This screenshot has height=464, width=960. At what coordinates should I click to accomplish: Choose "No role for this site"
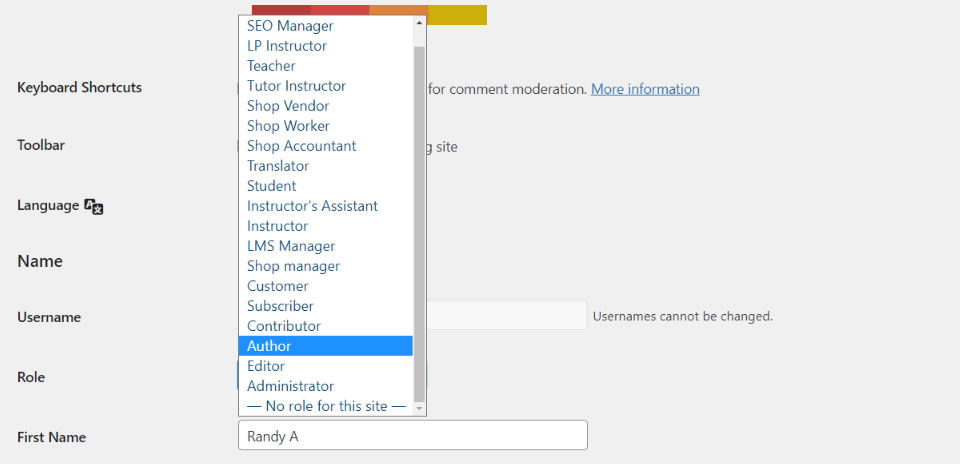[326, 406]
